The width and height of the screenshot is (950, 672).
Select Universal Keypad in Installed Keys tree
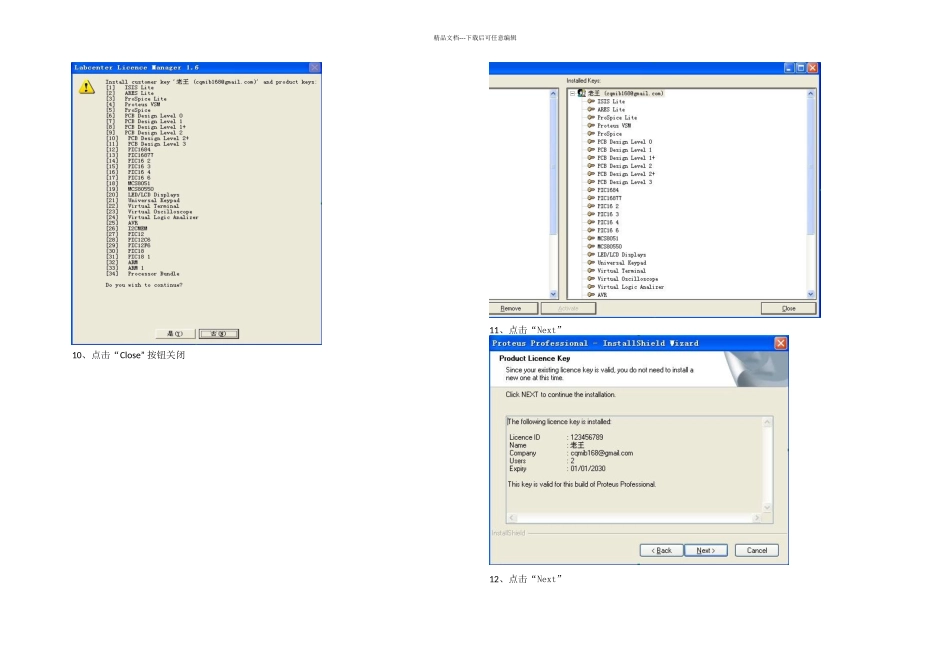622,263
